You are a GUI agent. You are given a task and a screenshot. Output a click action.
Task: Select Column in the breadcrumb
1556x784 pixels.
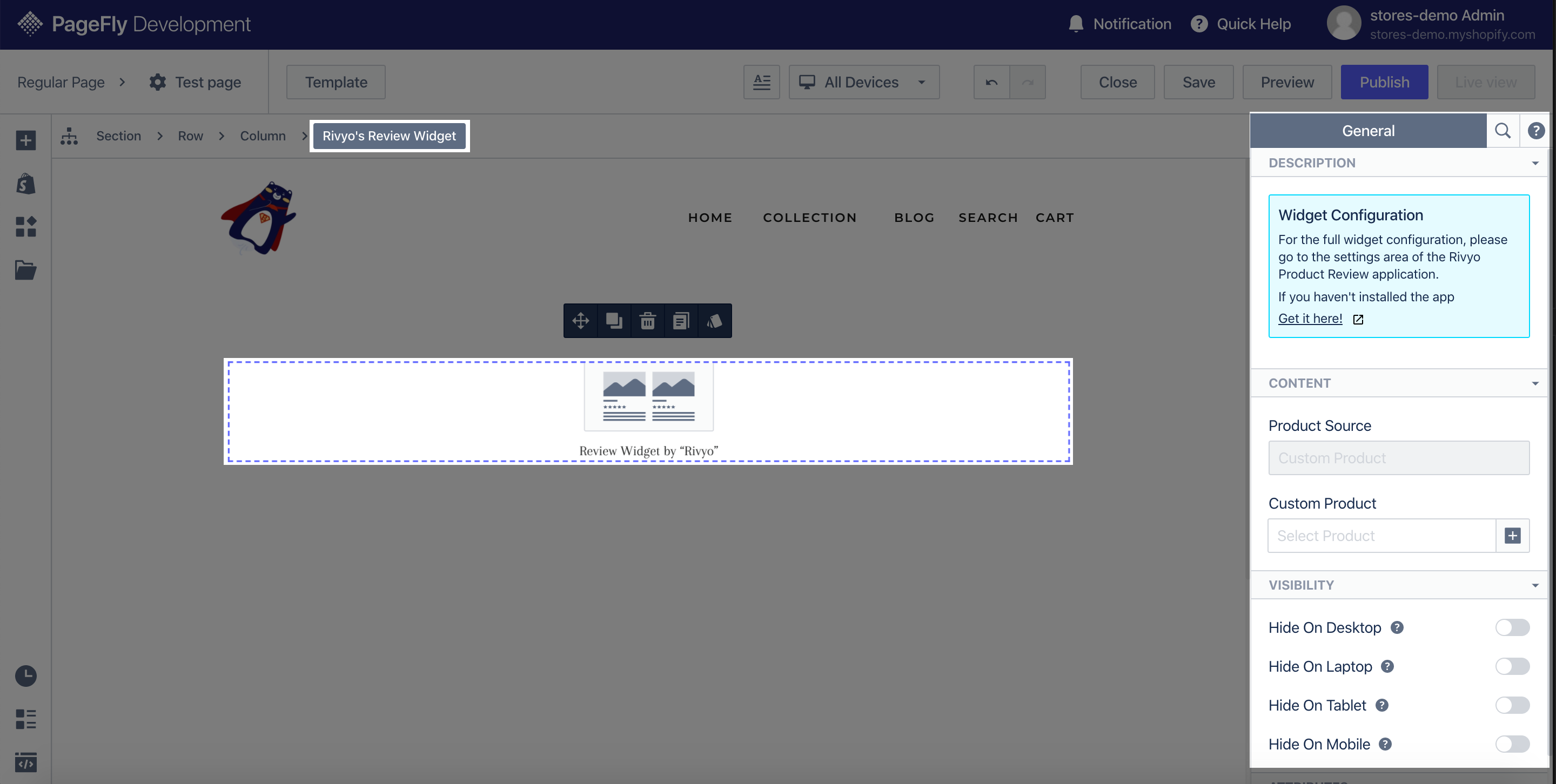coord(263,136)
